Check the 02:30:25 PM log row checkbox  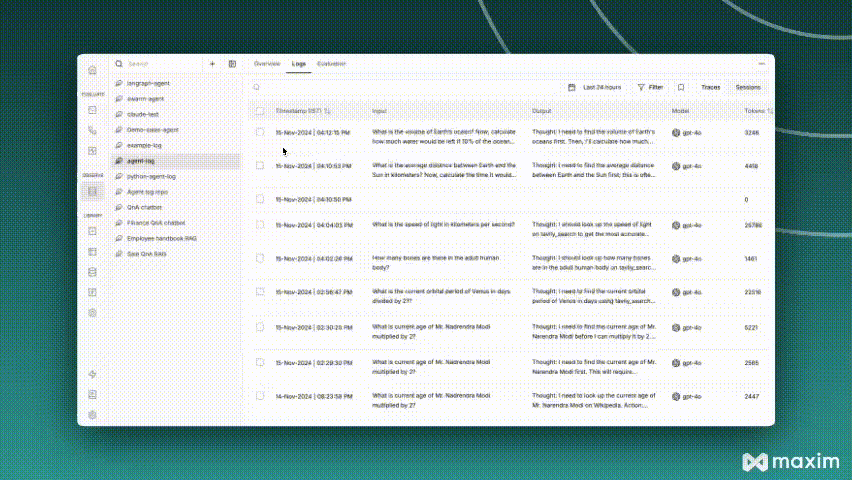click(x=260, y=327)
